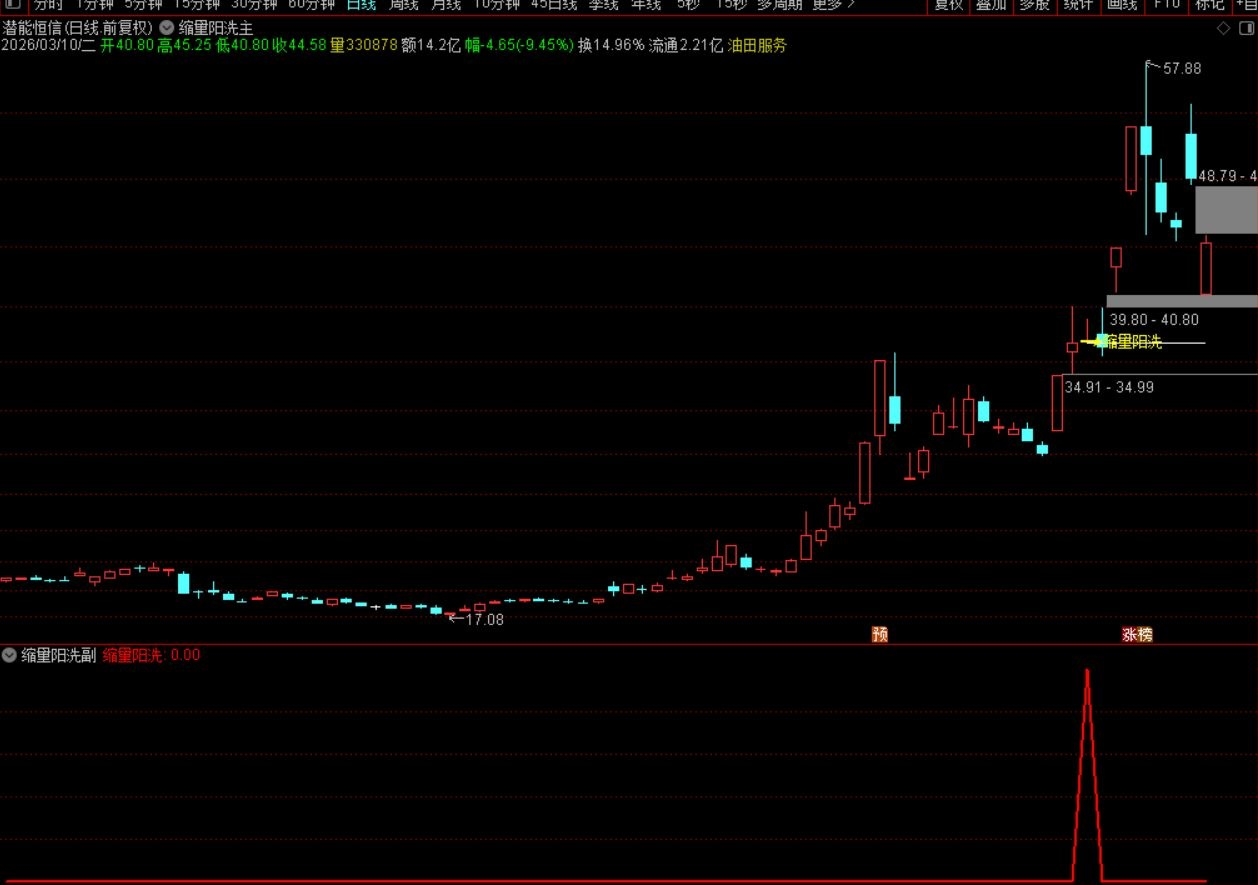1258x885 pixels.
Task: Collapse the 缩量阳洗副 sub indicator panel
Action: (8, 655)
